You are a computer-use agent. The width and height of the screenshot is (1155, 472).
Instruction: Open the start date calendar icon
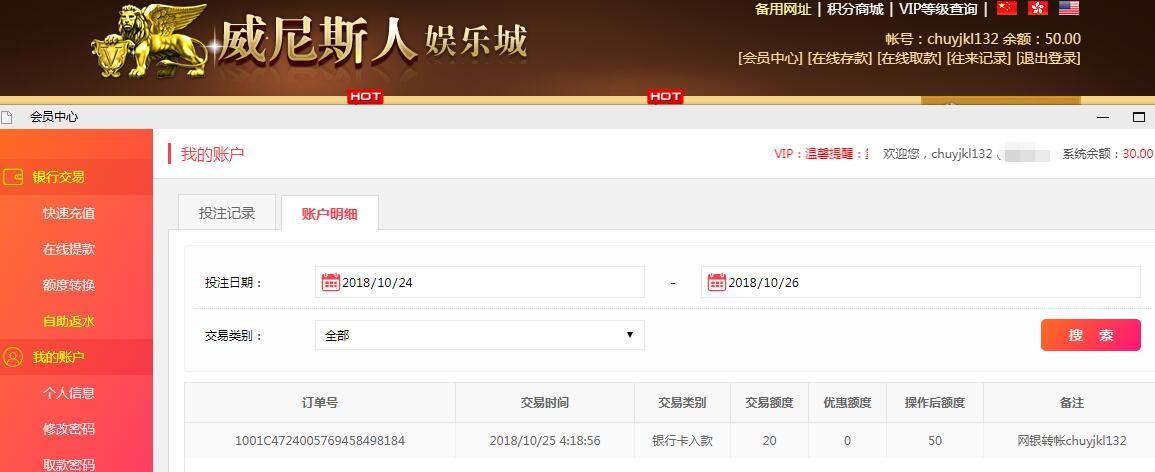pos(330,282)
